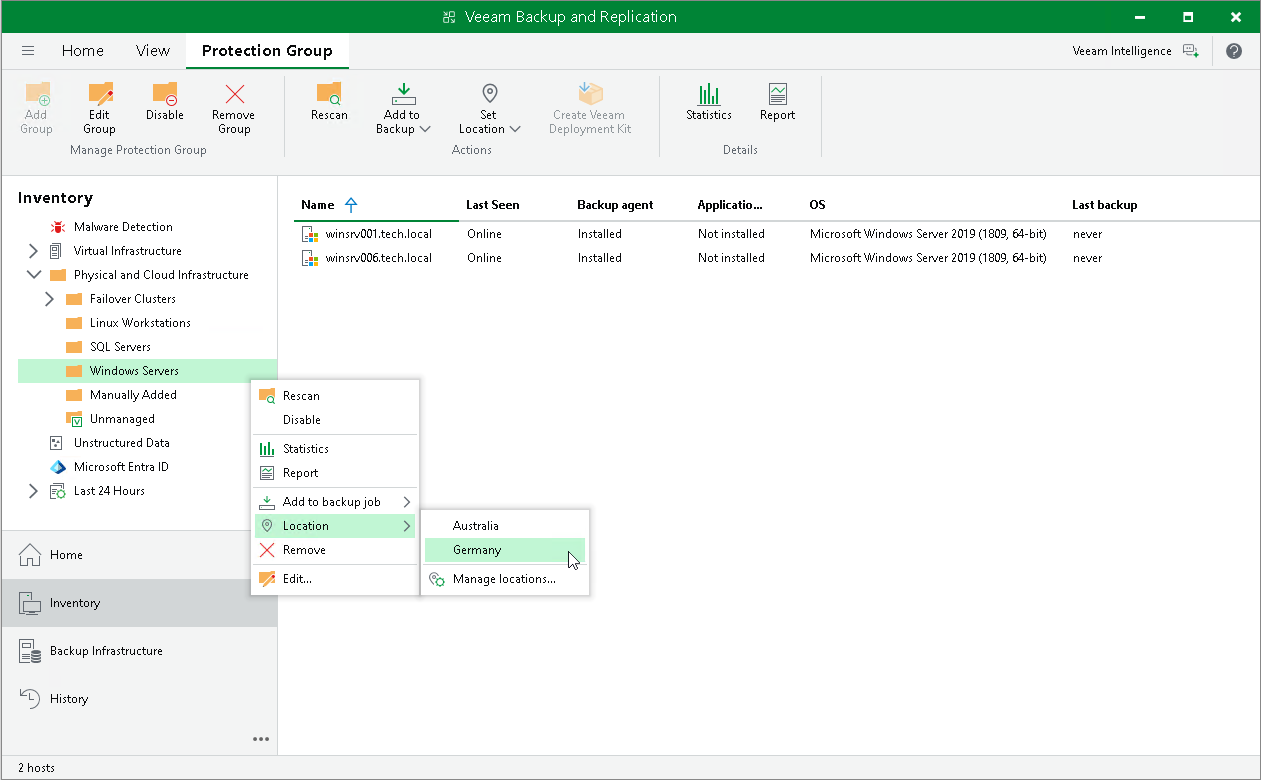Click the Home pane house icon
1261x780 pixels.
[x=30, y=555]
